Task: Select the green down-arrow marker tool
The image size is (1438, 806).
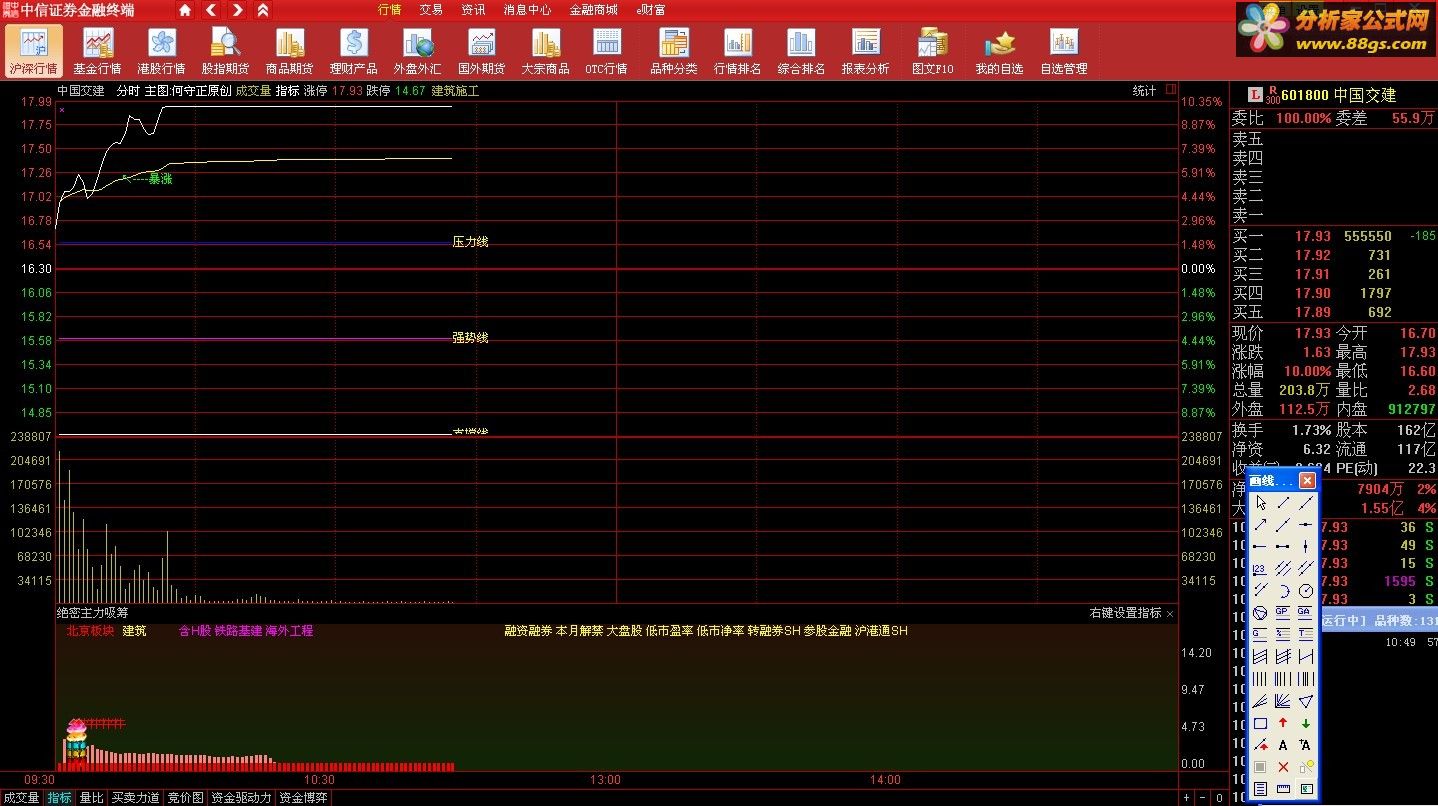Action: [1306, 722]
